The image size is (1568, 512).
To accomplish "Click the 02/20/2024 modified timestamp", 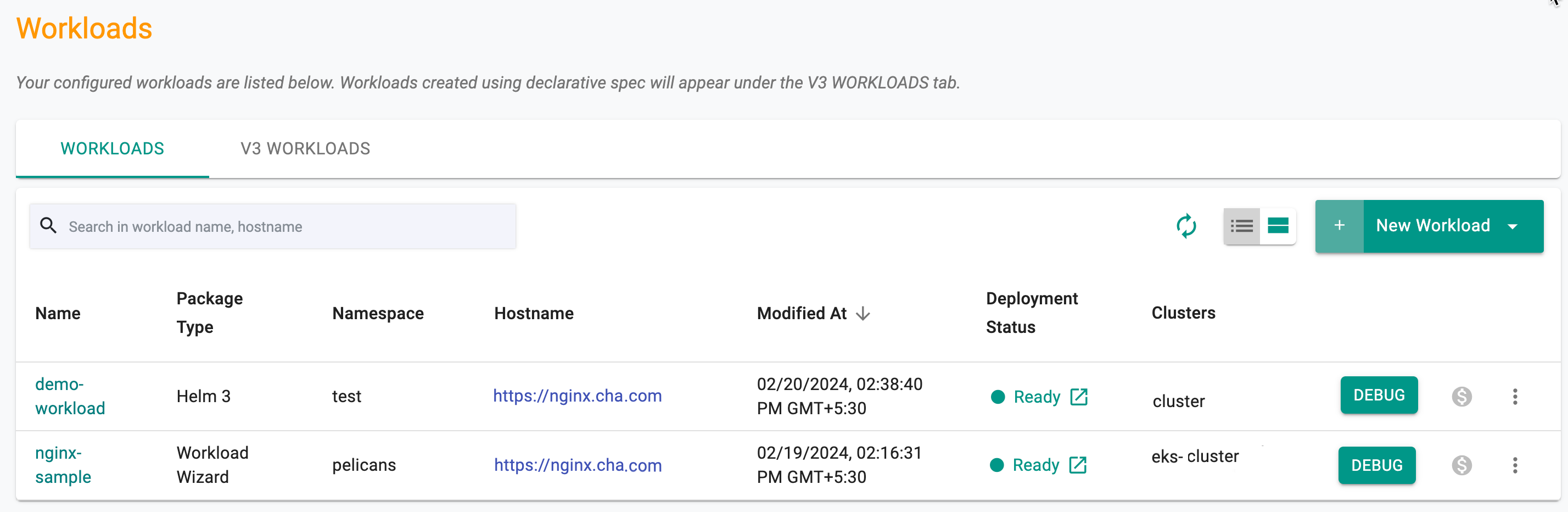I will tap(839, 396).
